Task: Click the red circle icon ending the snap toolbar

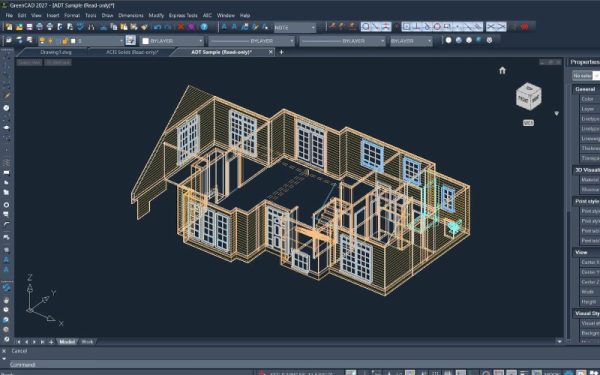Action: click(x=525, y=26)
